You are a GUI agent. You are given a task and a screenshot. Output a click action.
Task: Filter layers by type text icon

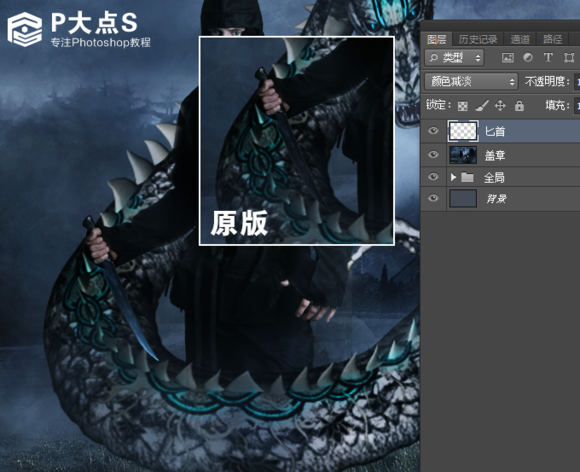(x=548, y=58)
